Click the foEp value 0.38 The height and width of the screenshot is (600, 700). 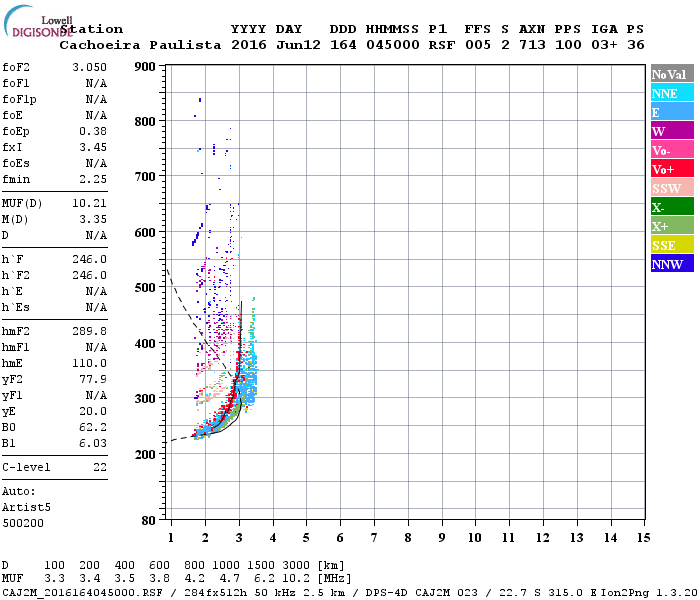pos(93,131)
